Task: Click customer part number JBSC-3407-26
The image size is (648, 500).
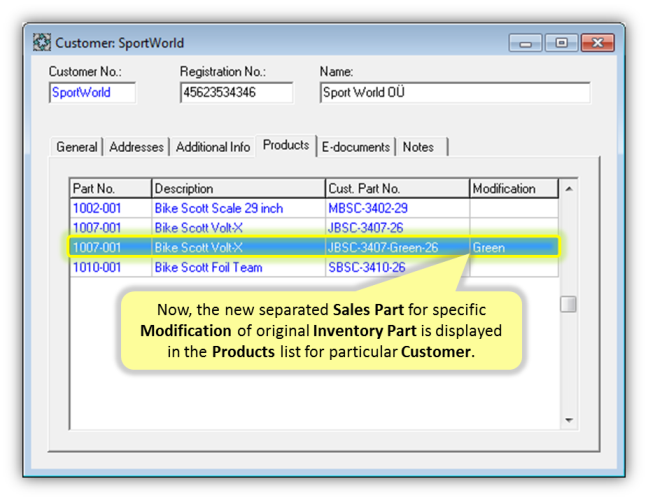Action: (365, 228)
